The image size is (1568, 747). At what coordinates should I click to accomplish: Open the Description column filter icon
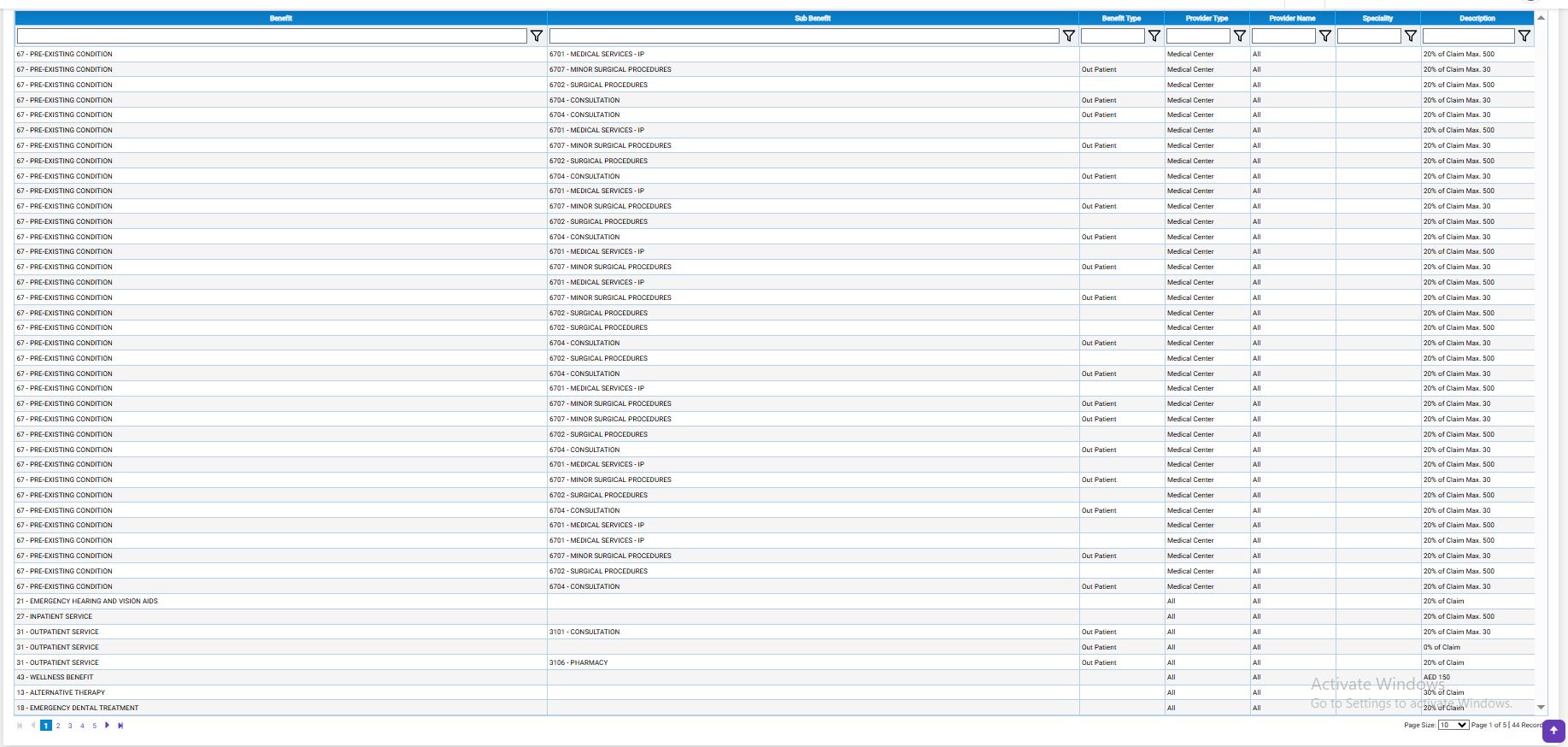(x=1524, y=36)
